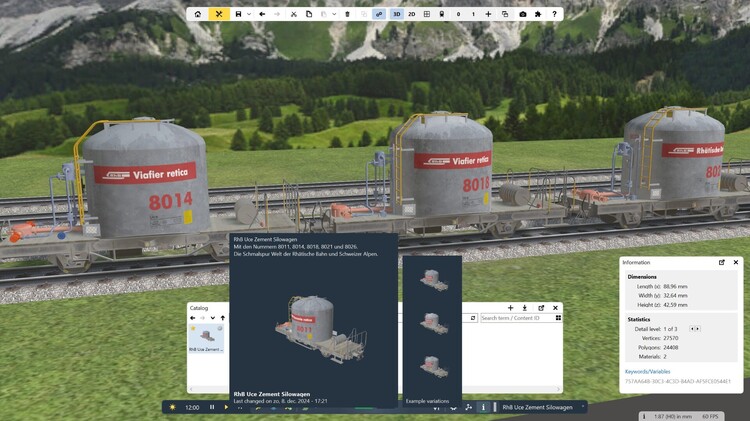This screenshot has width=750, height=421.
Task: Open paste options dropdown arrow
Action: pos(334,14)
